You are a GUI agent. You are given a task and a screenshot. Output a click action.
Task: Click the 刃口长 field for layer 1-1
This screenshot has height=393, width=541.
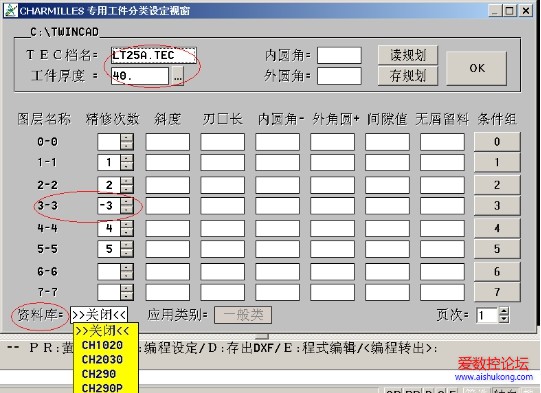coord(223,162)
